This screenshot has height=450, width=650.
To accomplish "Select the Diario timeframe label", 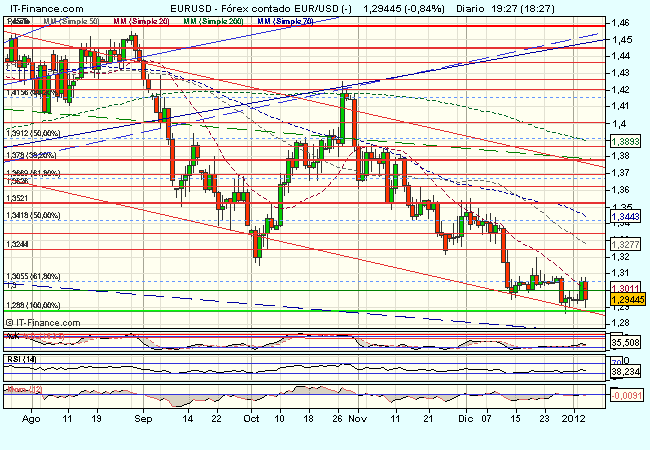I will tap(470, 9).
